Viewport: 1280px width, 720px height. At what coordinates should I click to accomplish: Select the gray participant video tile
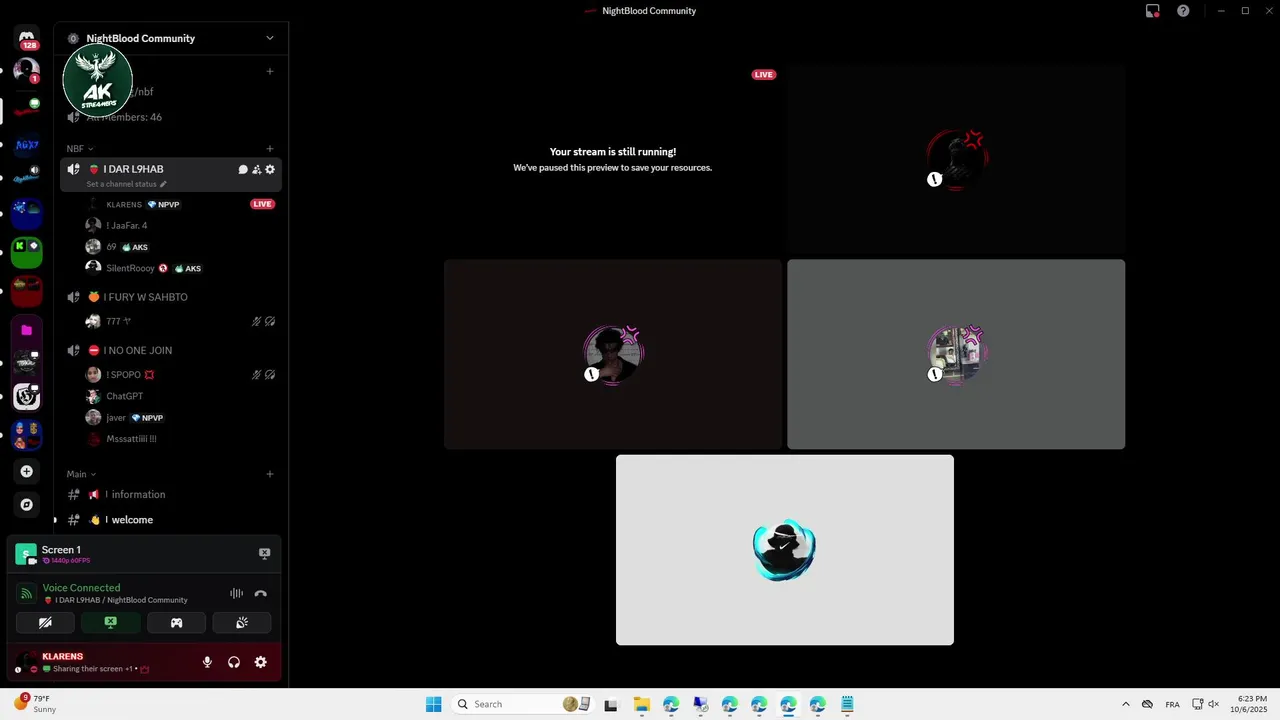pyautogui.click(x=956, y=354)
